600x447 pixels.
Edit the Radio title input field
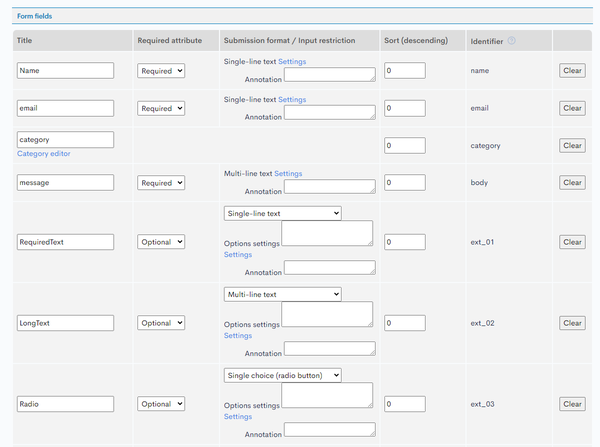coord(65,404)
